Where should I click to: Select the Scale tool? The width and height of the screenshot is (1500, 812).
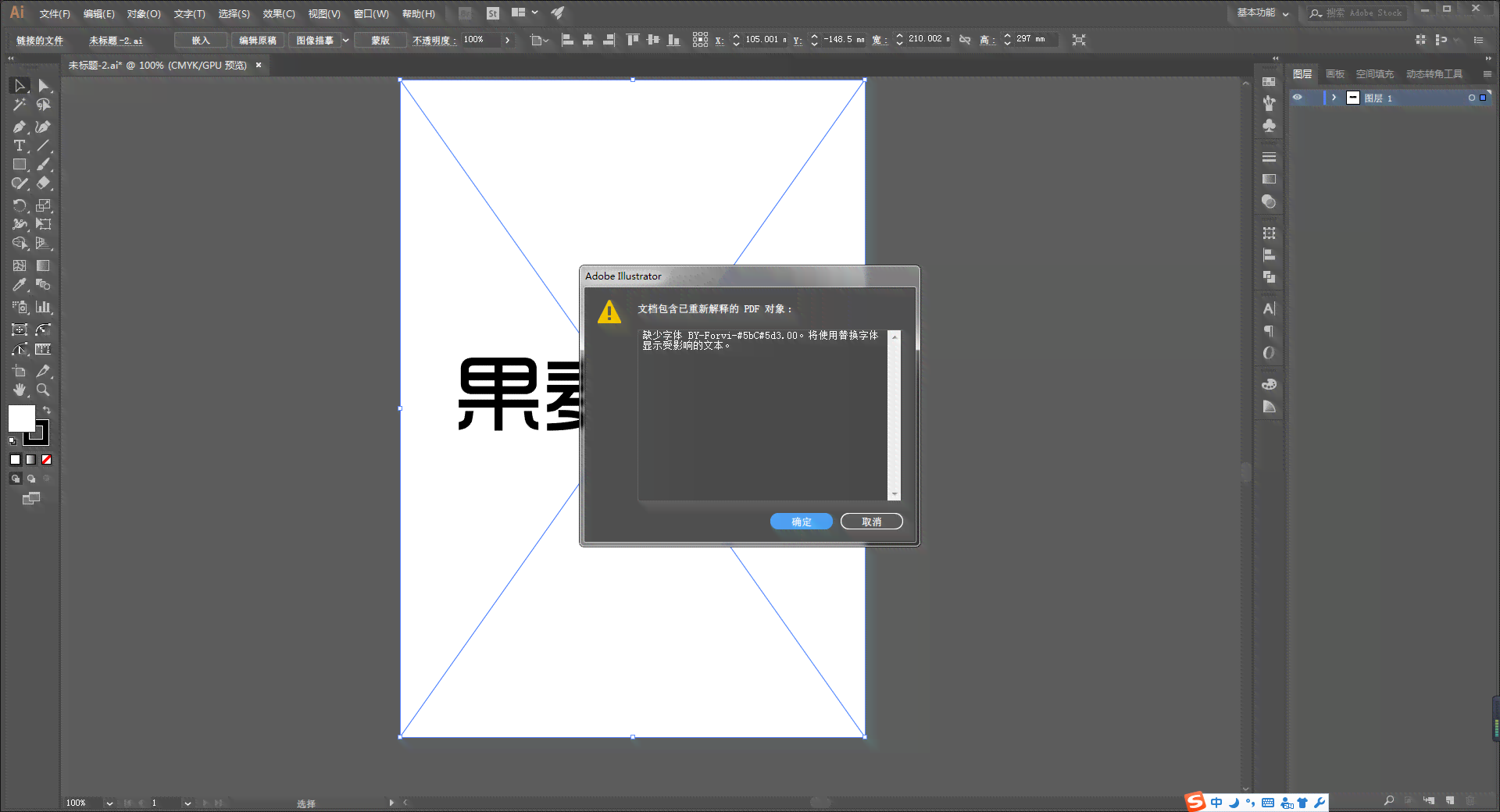44,205
